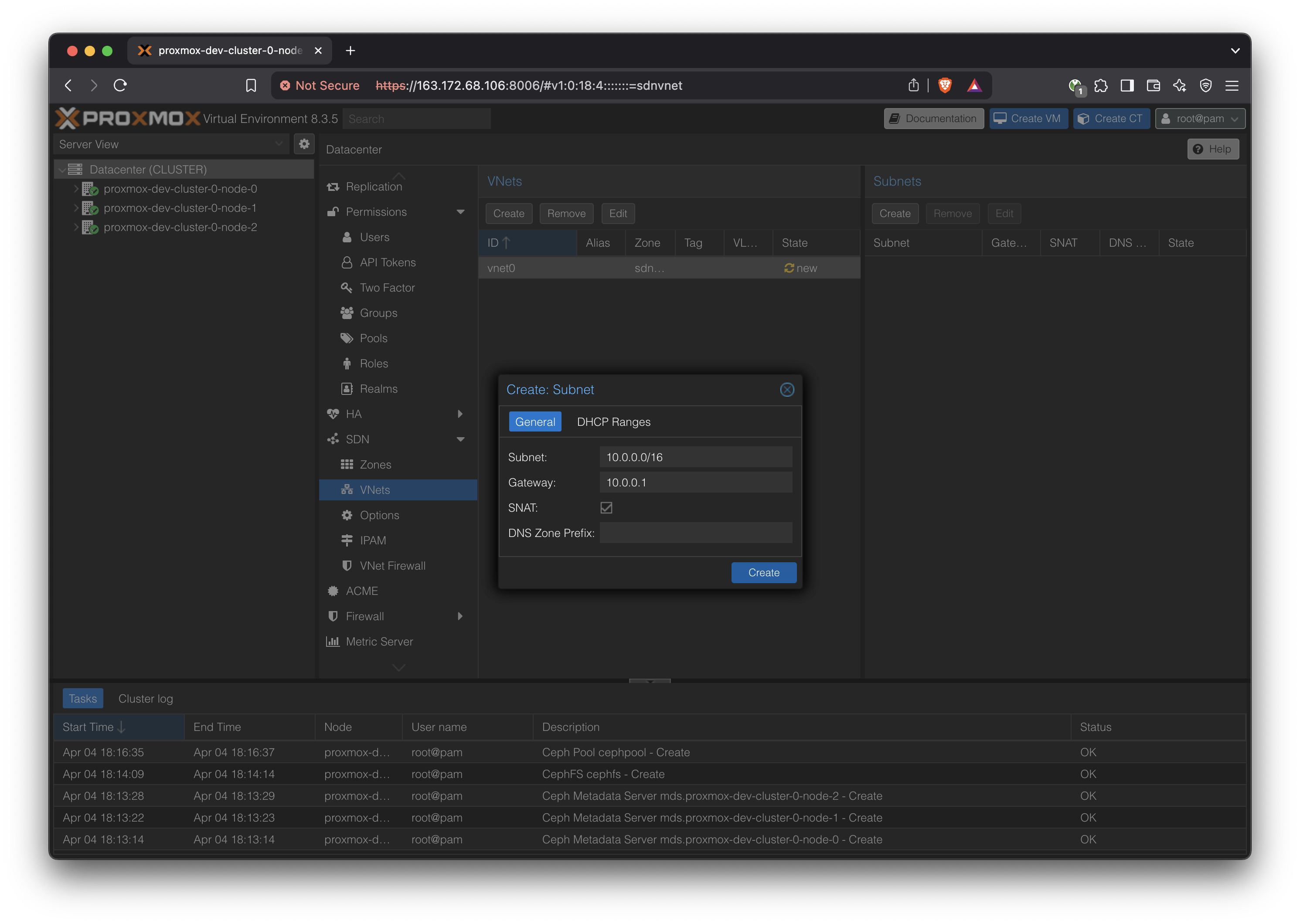Click the DNS Zone Prefix input field
Viewport: 1300px width, 924px height.
[x=695, y=533]
